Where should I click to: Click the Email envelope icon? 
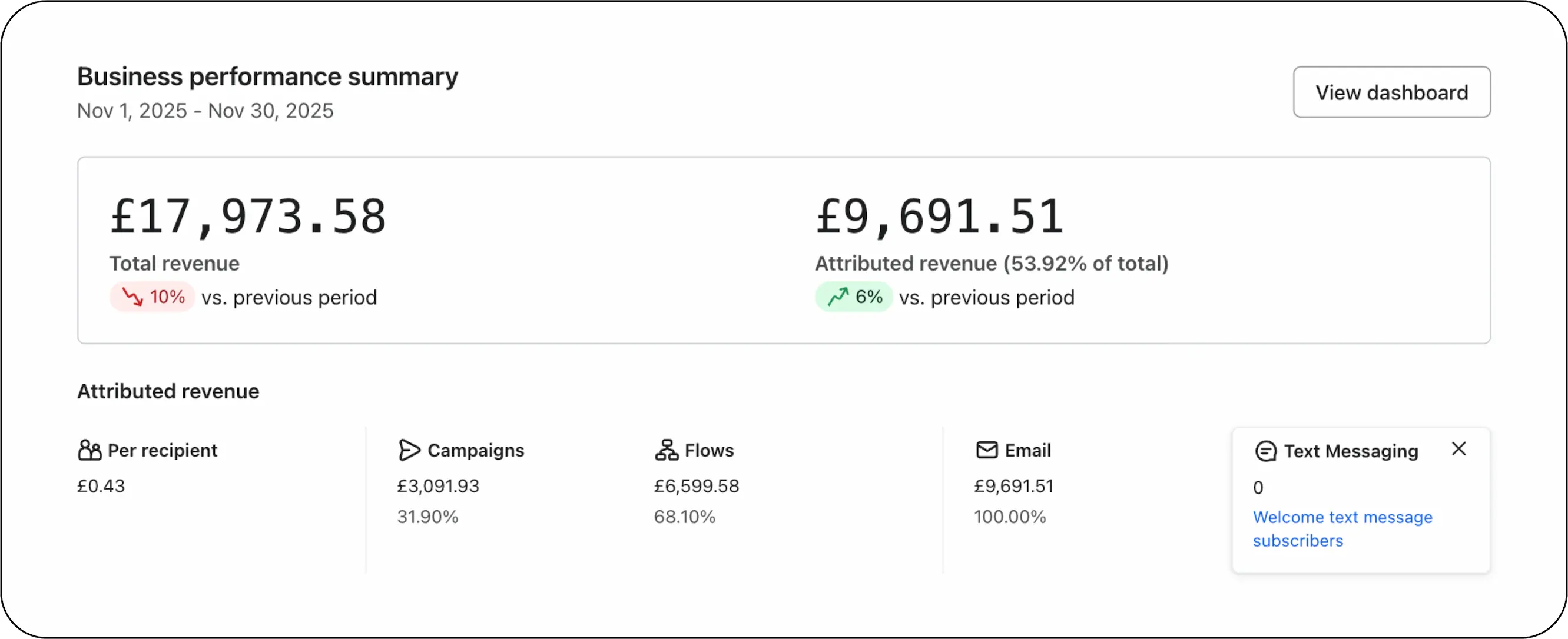(987, 451)
